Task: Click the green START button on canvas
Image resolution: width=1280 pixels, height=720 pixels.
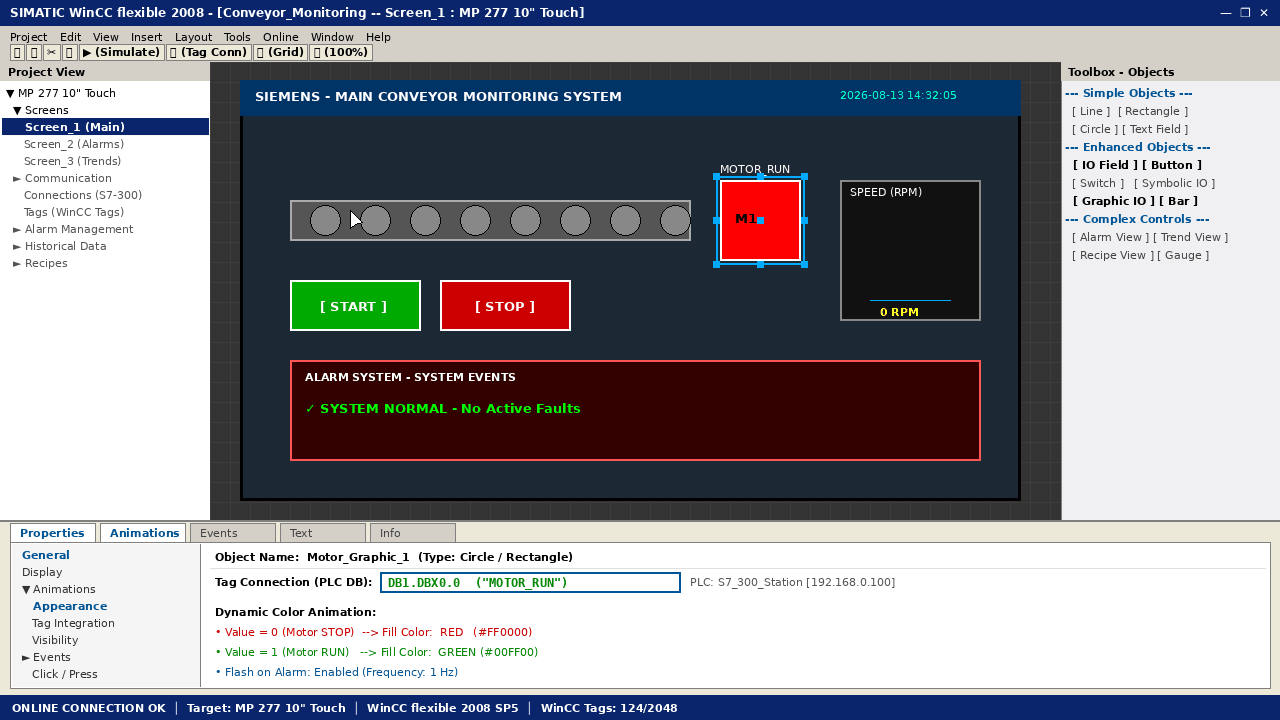Action: point(355,306)
